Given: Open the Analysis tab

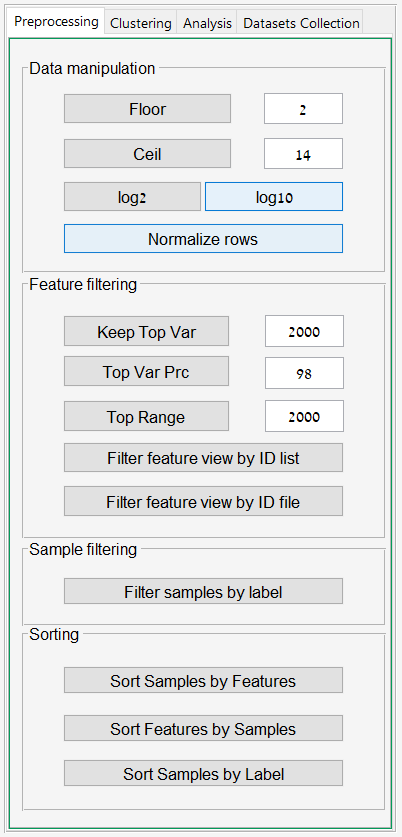Looking at the screenshot, I should coord(207,23).
